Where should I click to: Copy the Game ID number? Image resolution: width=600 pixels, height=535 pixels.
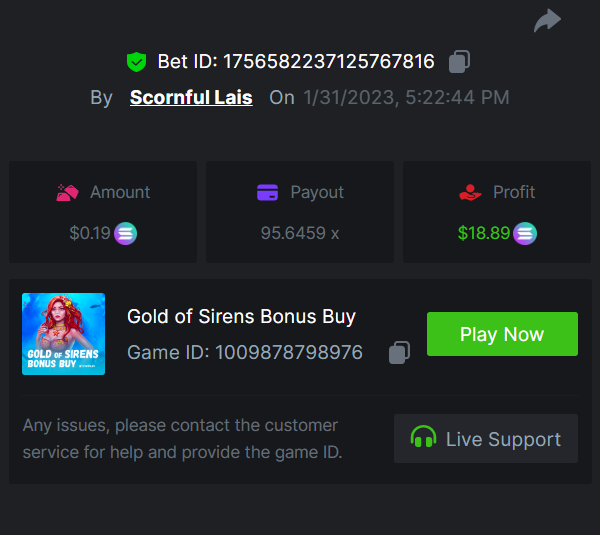399,353
